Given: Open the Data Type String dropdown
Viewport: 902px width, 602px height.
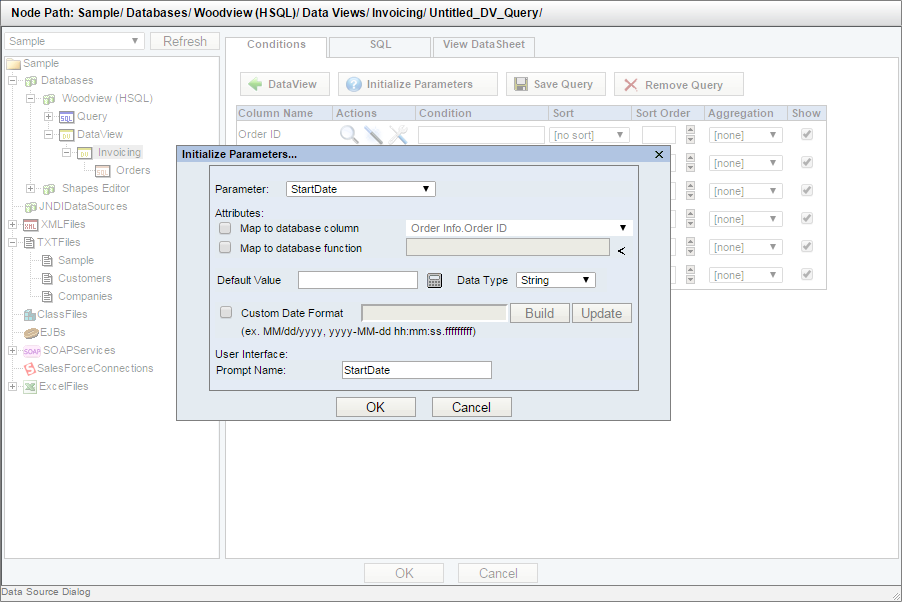Looking at the screenshot, I should point(556,281).
